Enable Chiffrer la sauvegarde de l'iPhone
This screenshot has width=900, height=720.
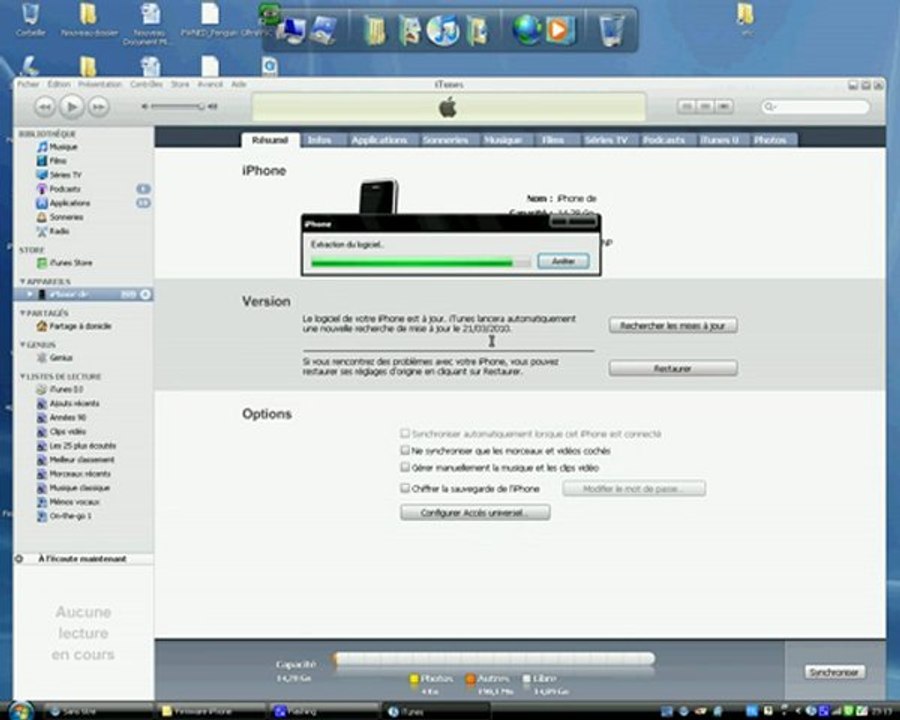[x=405, y=488]
